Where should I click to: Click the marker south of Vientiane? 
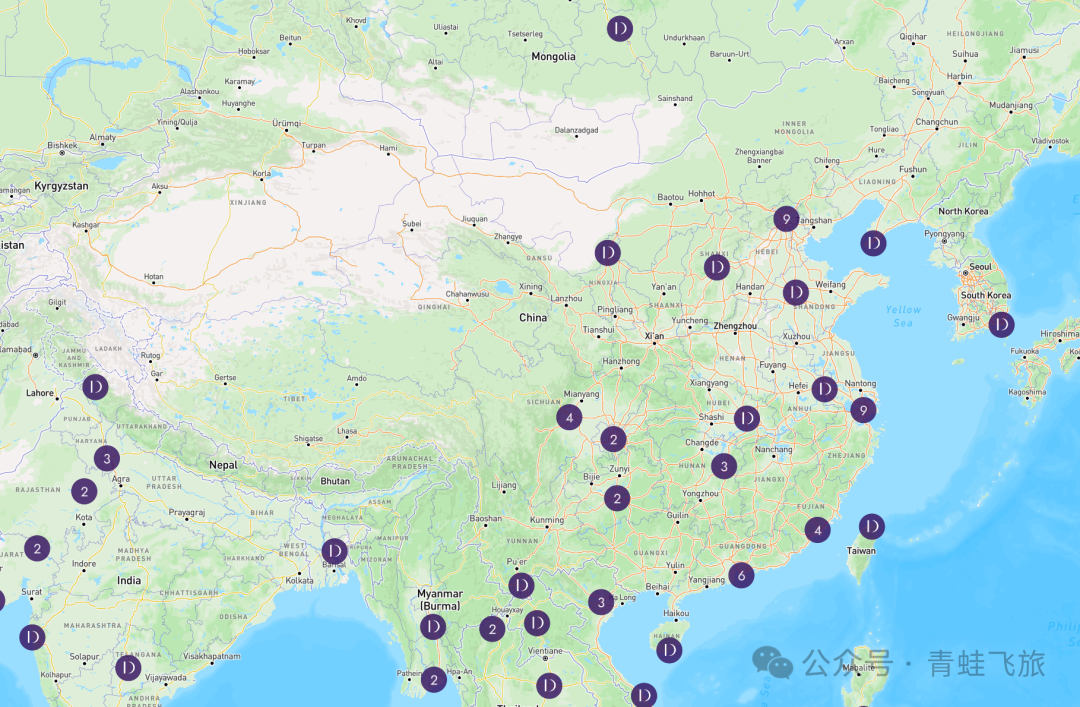pos(549,686)
